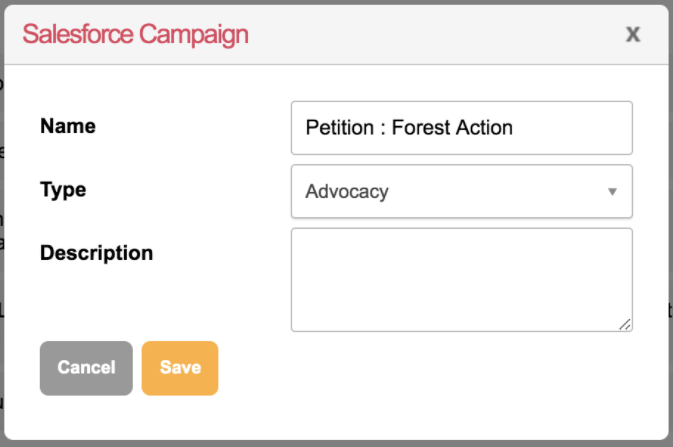Screen dimensions: 673x447
Task: Open the Type select showing Advocacy
Action: pos(461,191)
